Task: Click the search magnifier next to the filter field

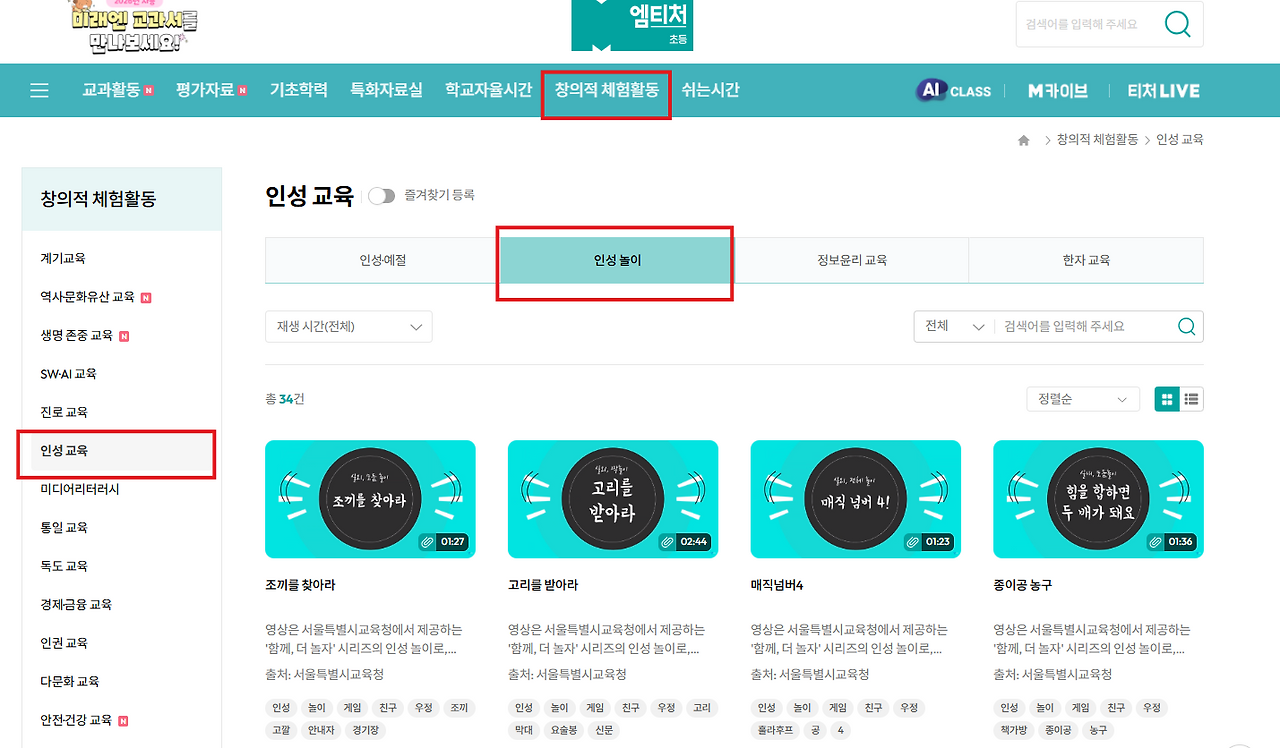Action: point(1186,325)
